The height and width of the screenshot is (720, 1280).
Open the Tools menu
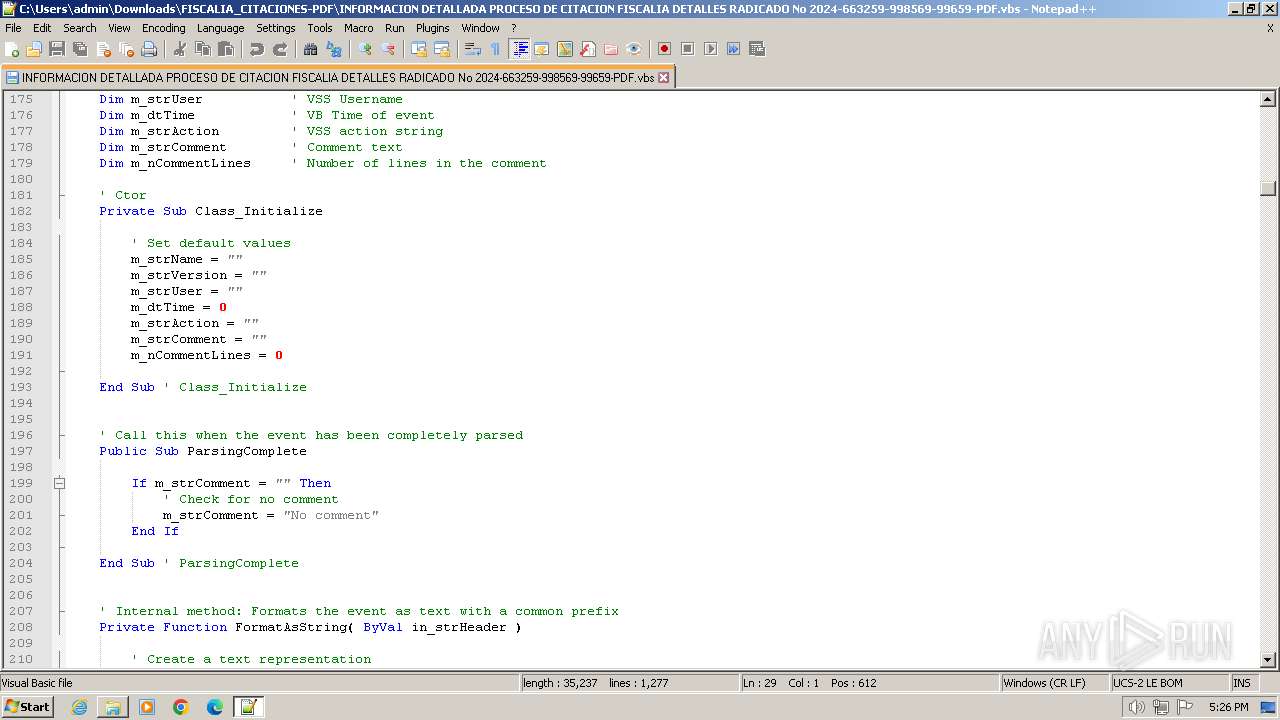point(319,28)
